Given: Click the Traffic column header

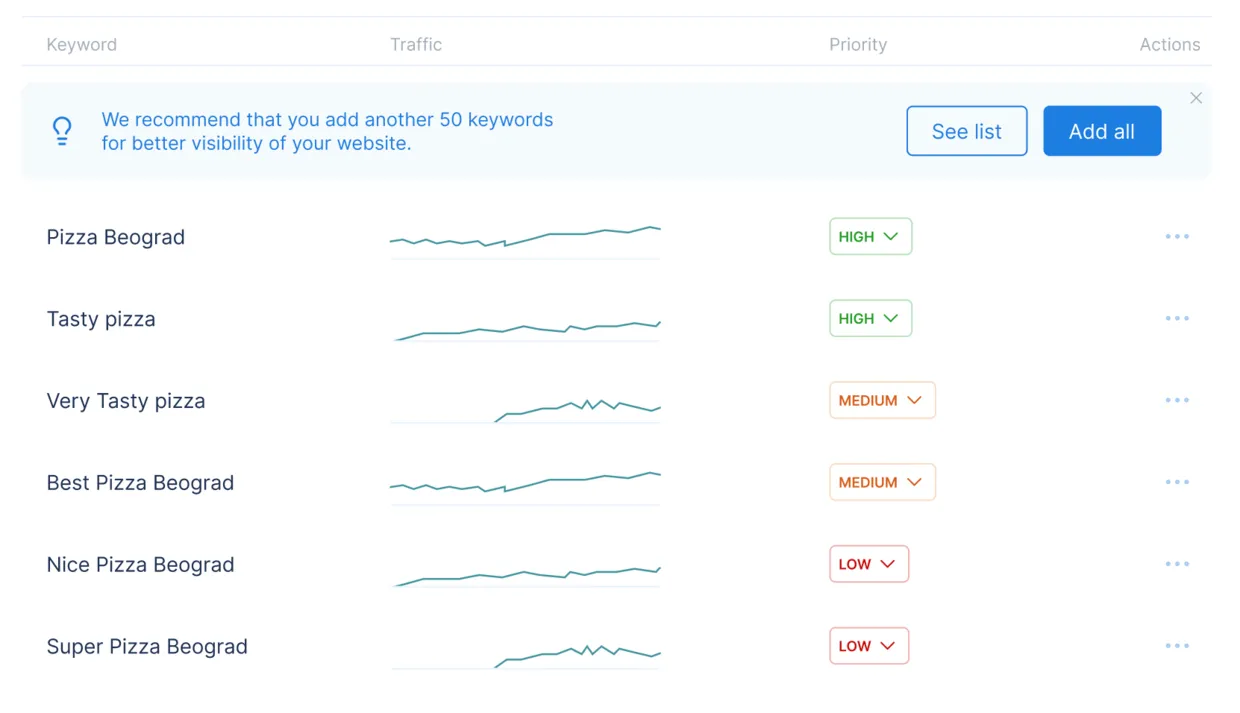Looking at the screenshot, I should coord(416,44).
